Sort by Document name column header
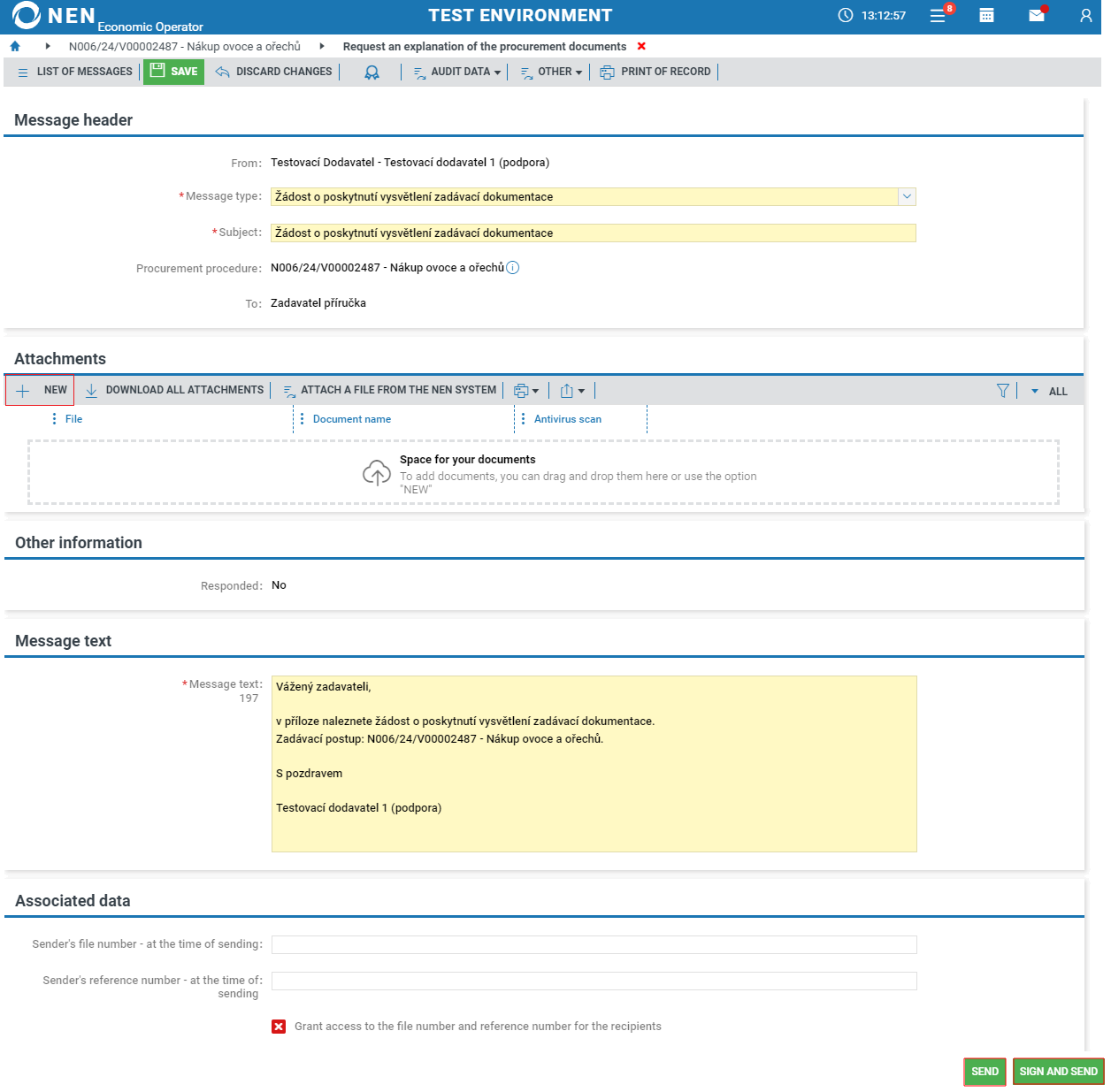 click(x=352, y=419)
